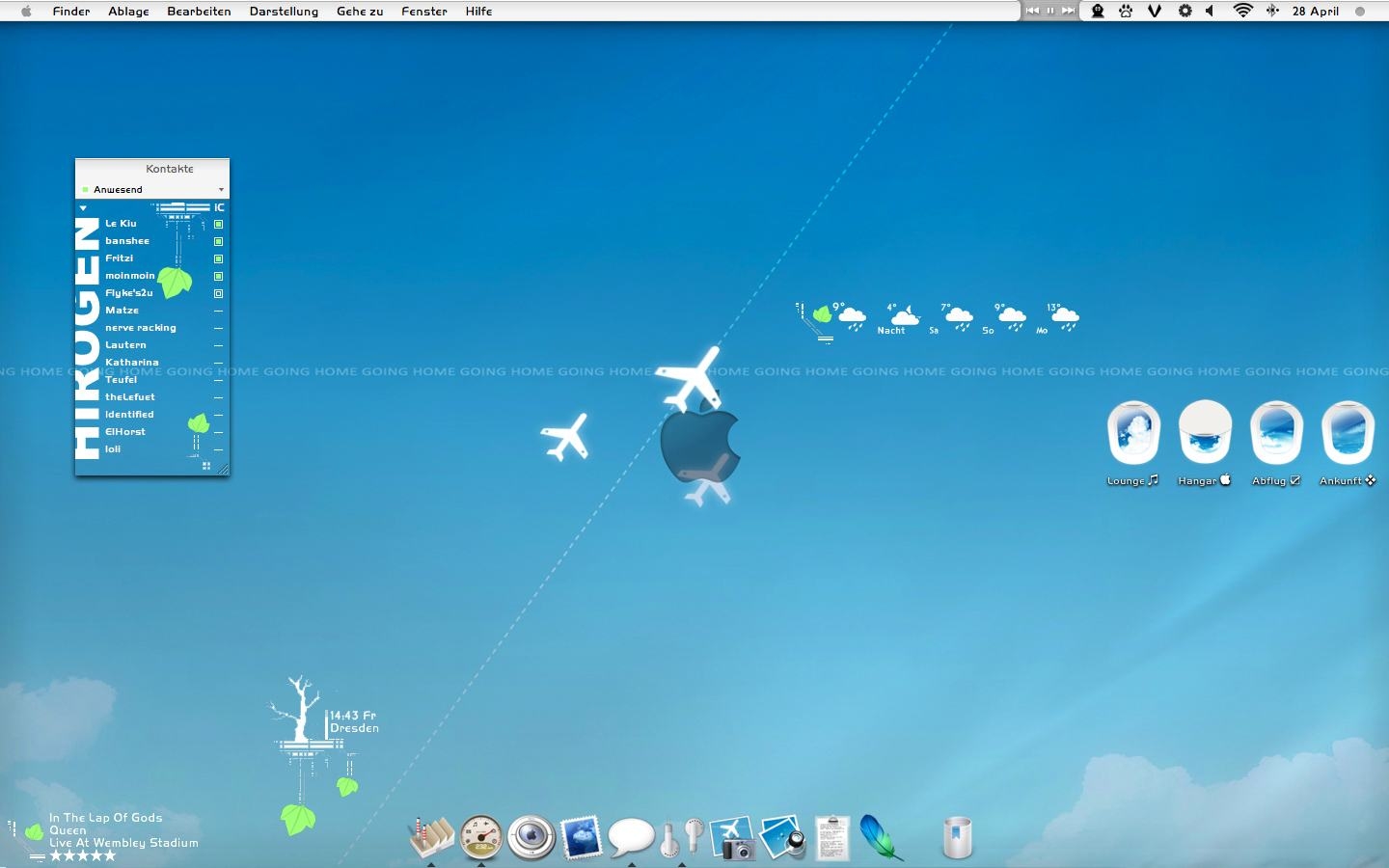Open the photos with loupe Preview icon
Viewport: 1389px width, 868px height.
tap(782, 837)
